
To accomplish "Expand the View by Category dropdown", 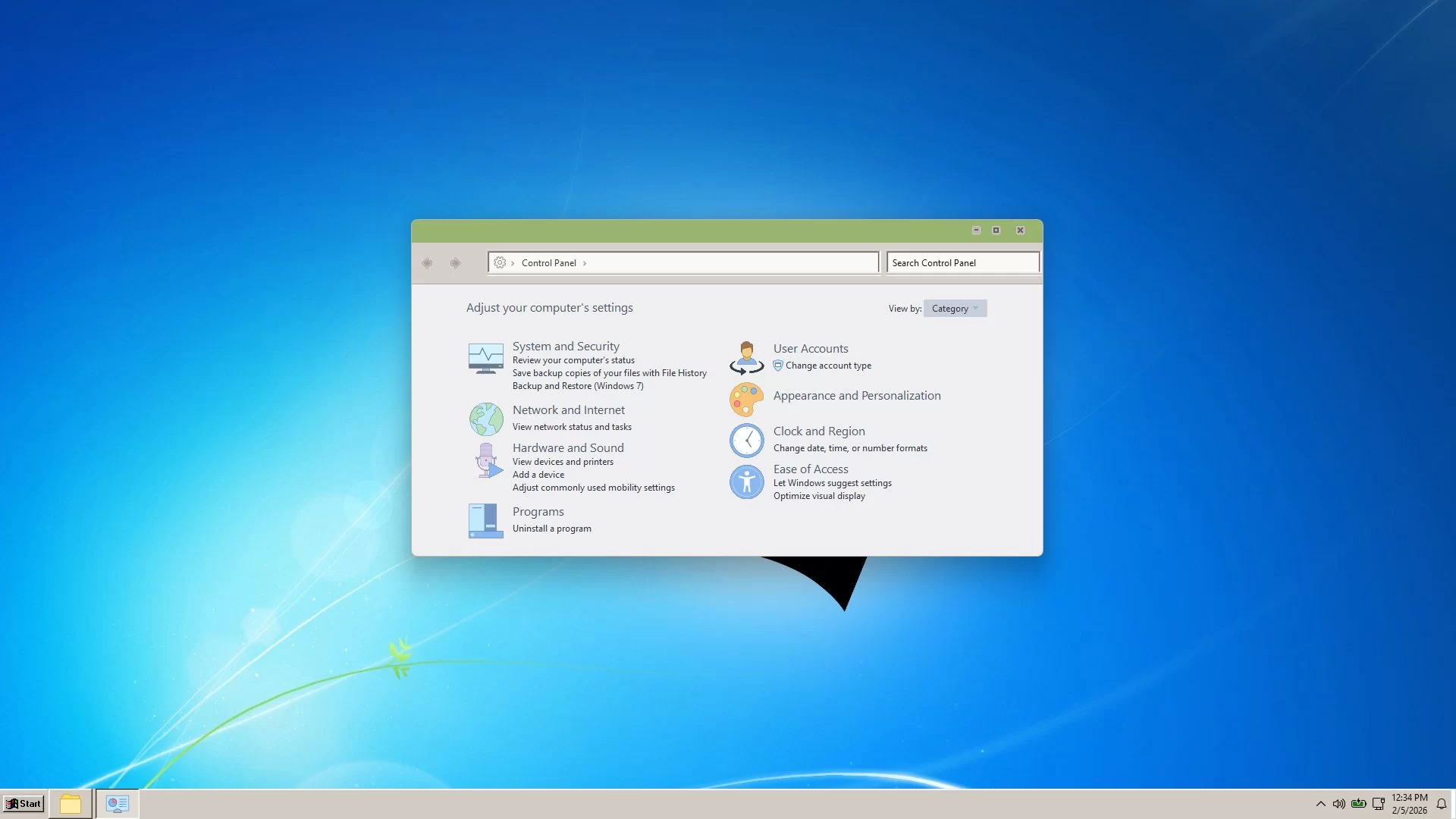I will point(955,309).
